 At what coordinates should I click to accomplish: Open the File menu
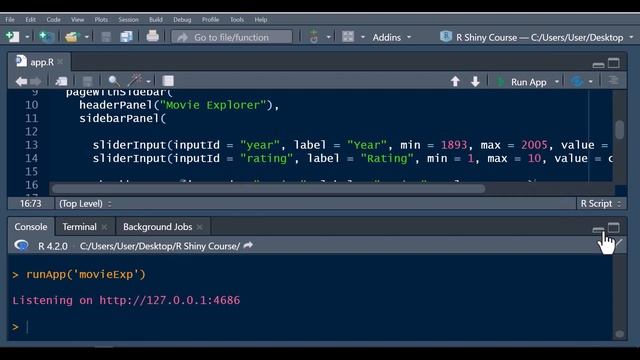[10, 20]
